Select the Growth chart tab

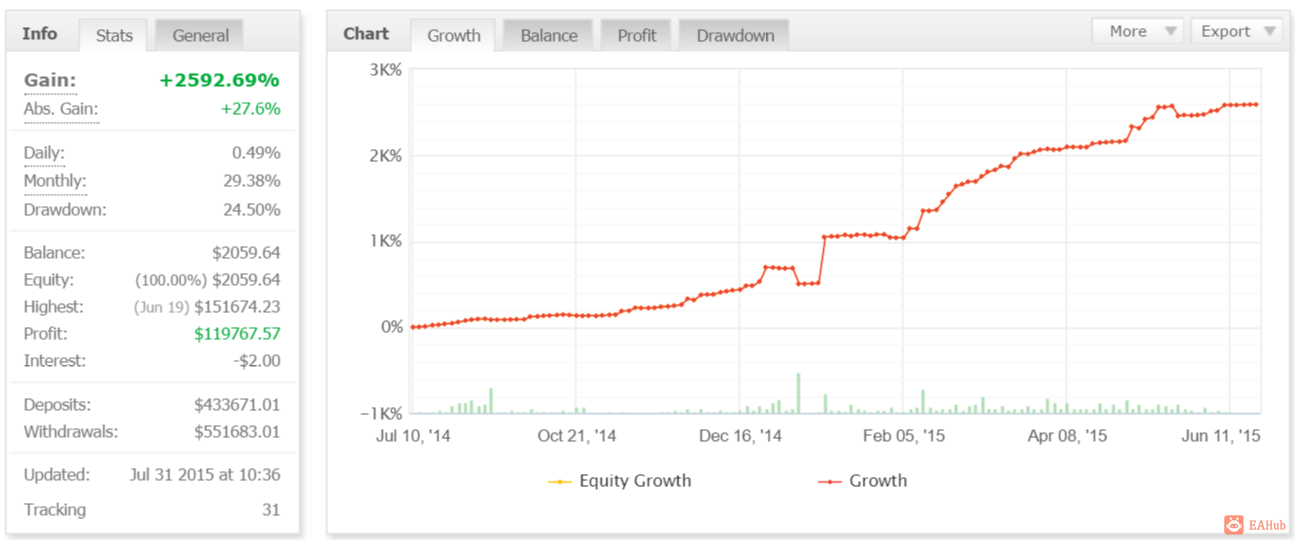click(x=454, y=35)
